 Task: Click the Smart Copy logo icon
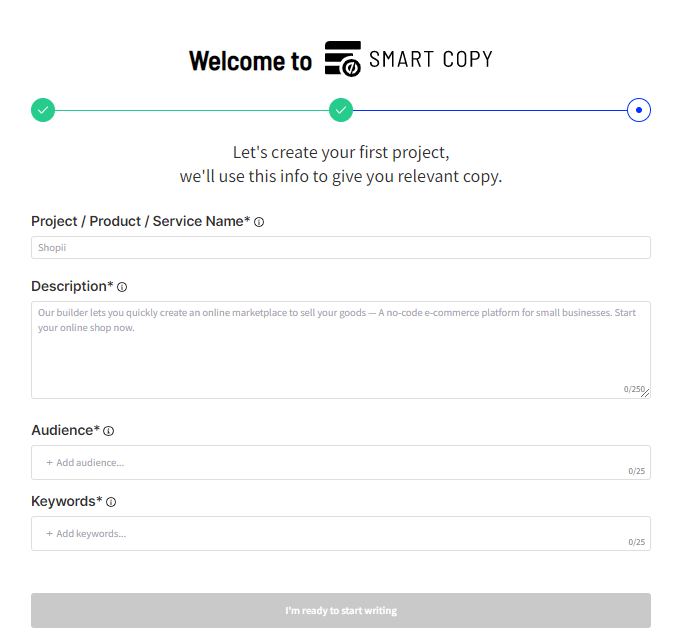[343, 59]
